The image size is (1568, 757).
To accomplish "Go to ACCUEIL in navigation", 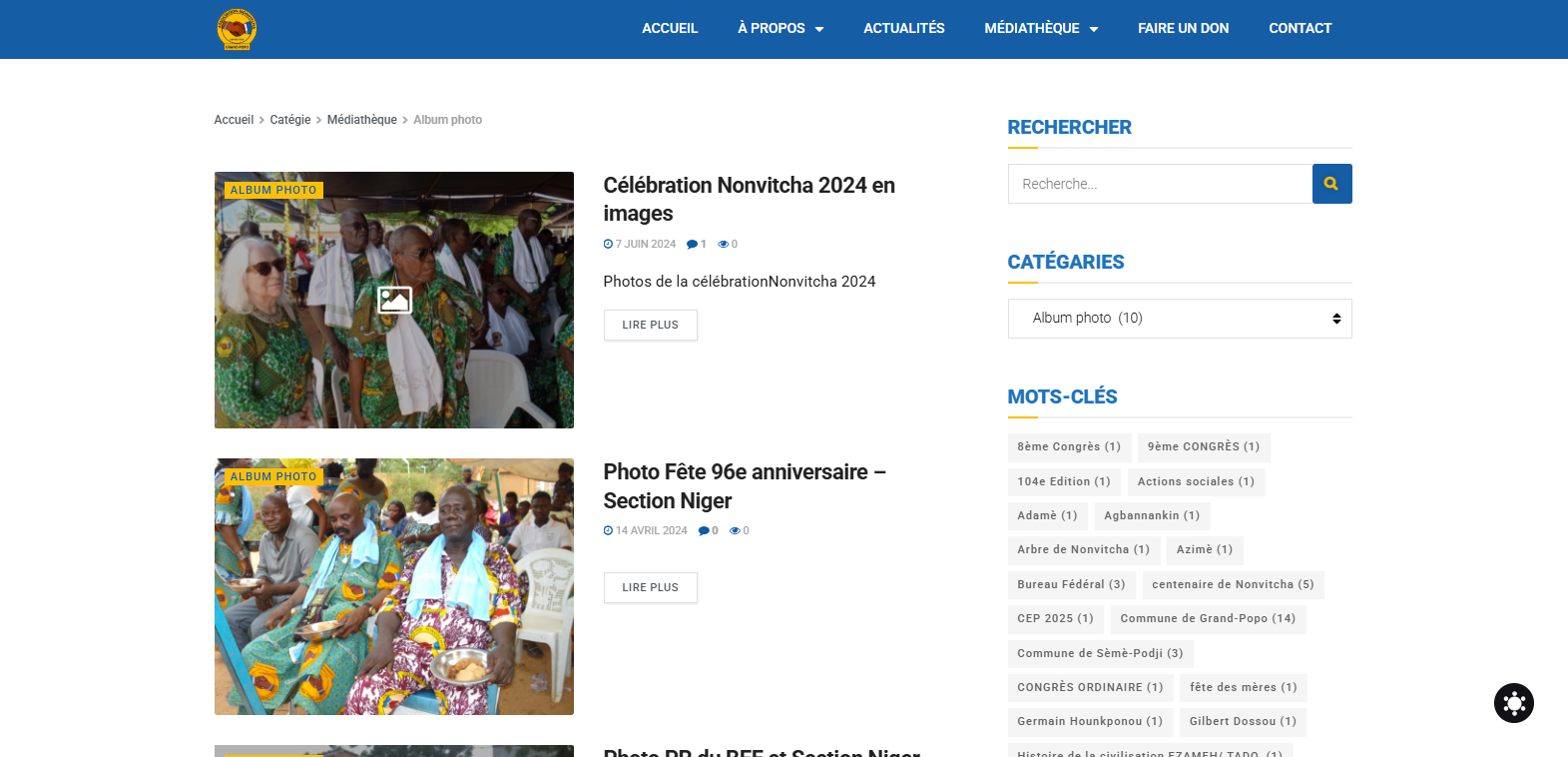I will [x=670, y=28].
